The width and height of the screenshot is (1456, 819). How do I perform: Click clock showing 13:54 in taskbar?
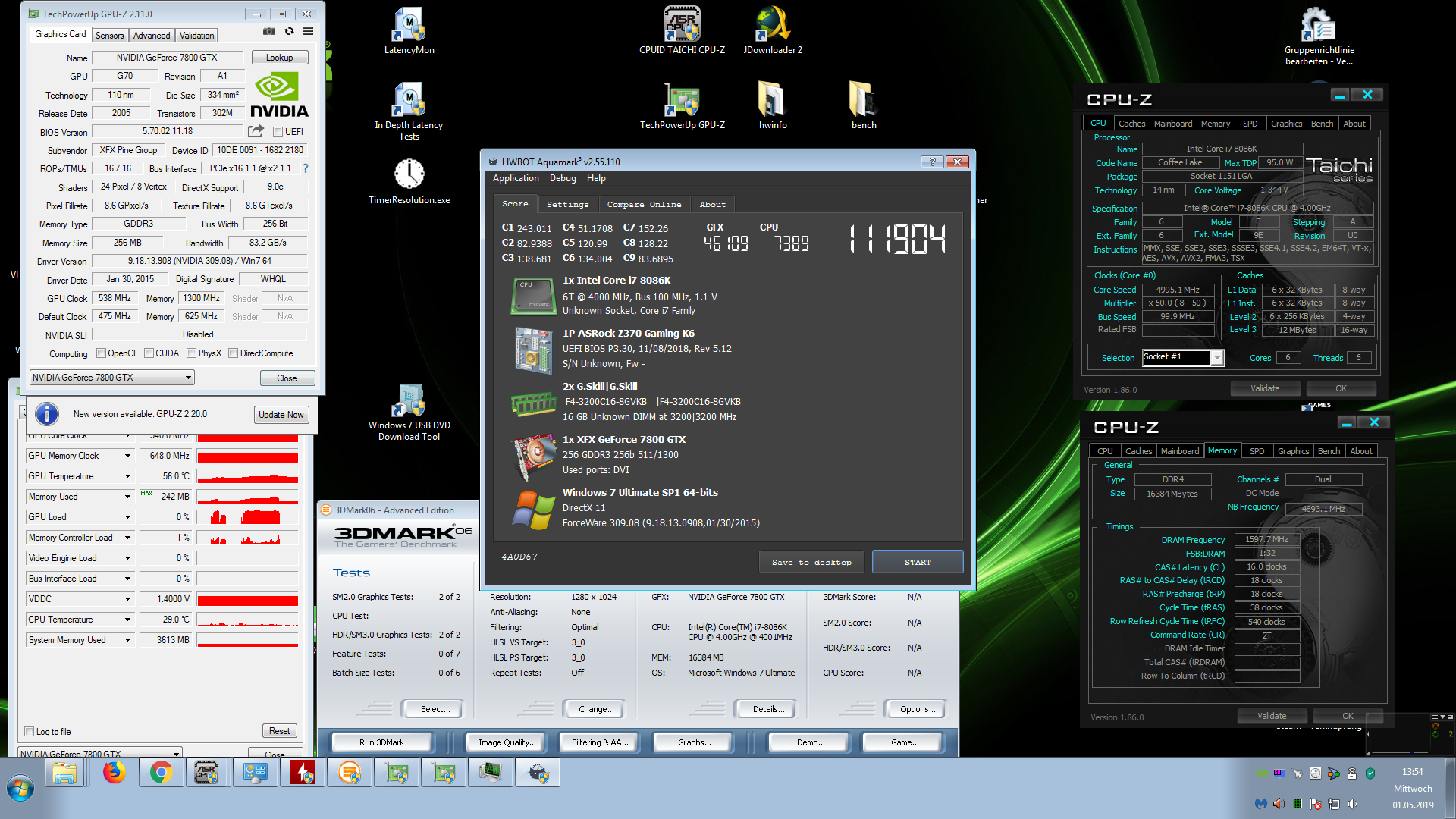1412,772
